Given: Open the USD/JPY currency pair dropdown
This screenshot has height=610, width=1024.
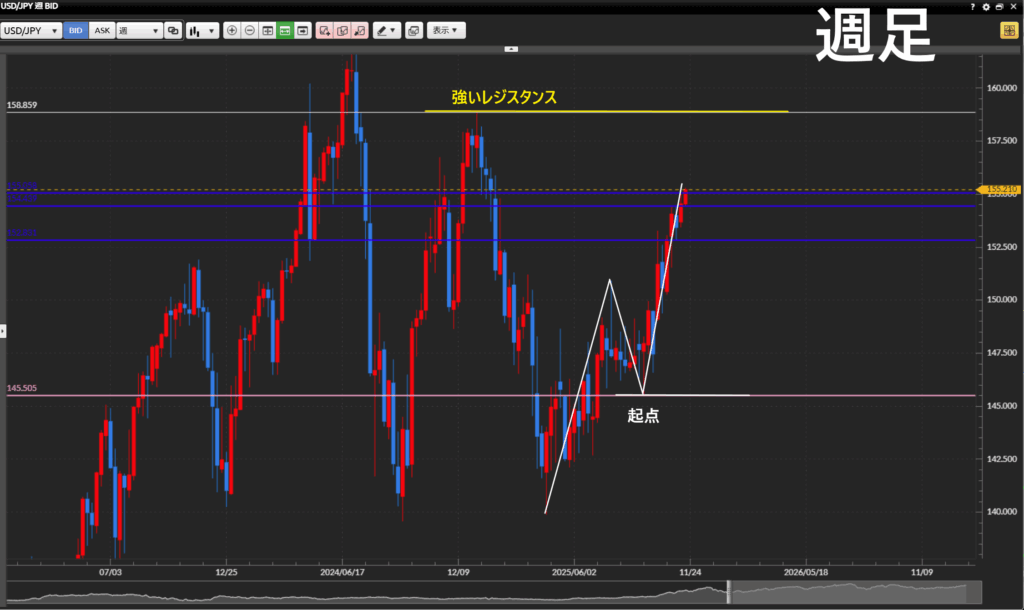Looking at the screenshot, I should 32,31.
